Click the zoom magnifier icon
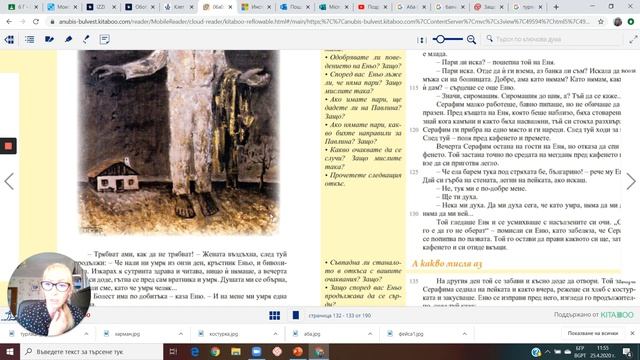 471,39
